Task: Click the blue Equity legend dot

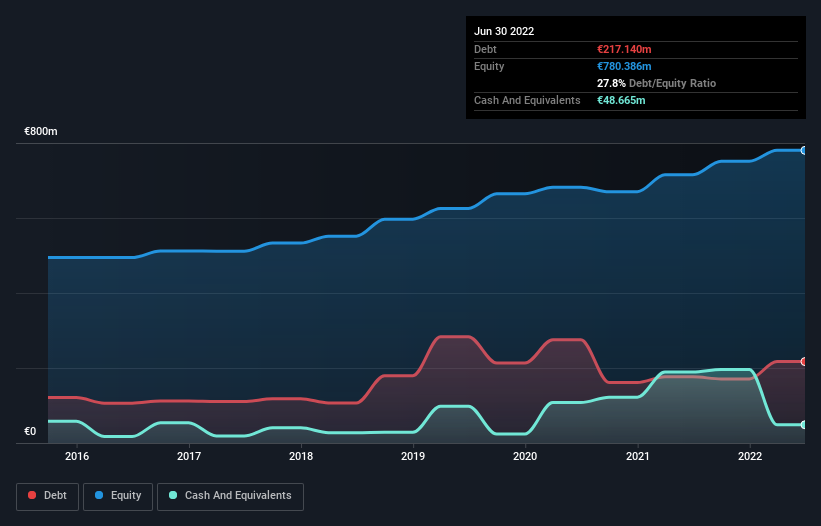Action: 99,495
